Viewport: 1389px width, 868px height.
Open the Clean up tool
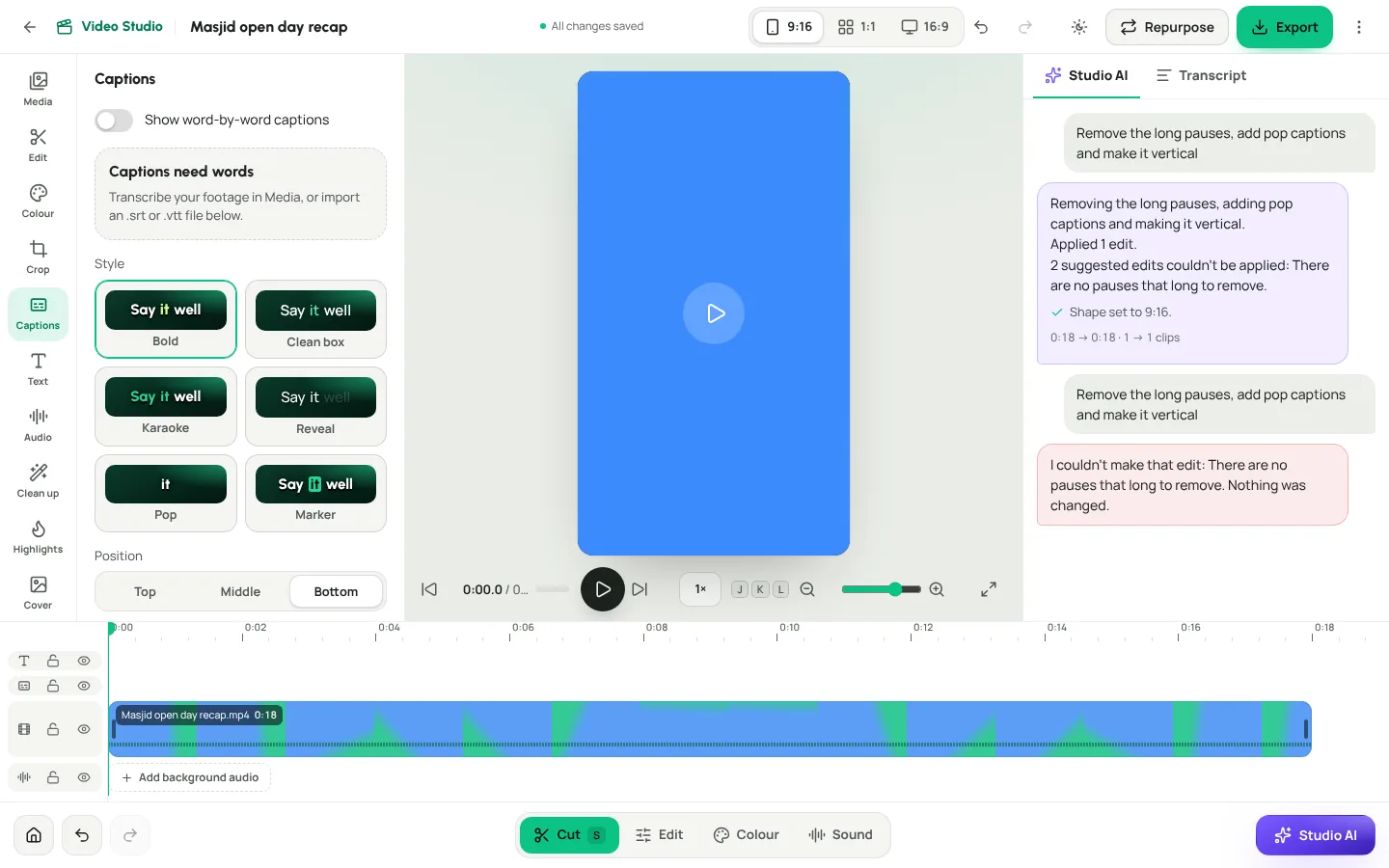38,480
